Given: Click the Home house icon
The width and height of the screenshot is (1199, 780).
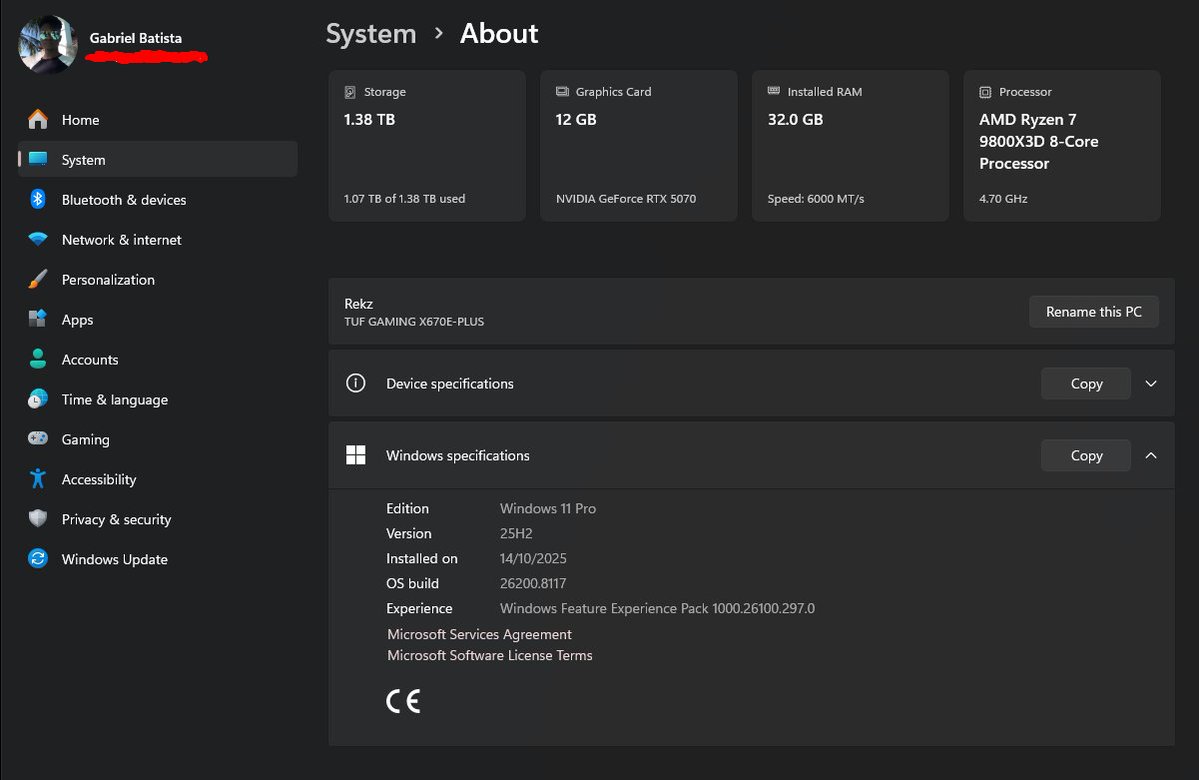Looking at the screenshot, I should 37,119.
